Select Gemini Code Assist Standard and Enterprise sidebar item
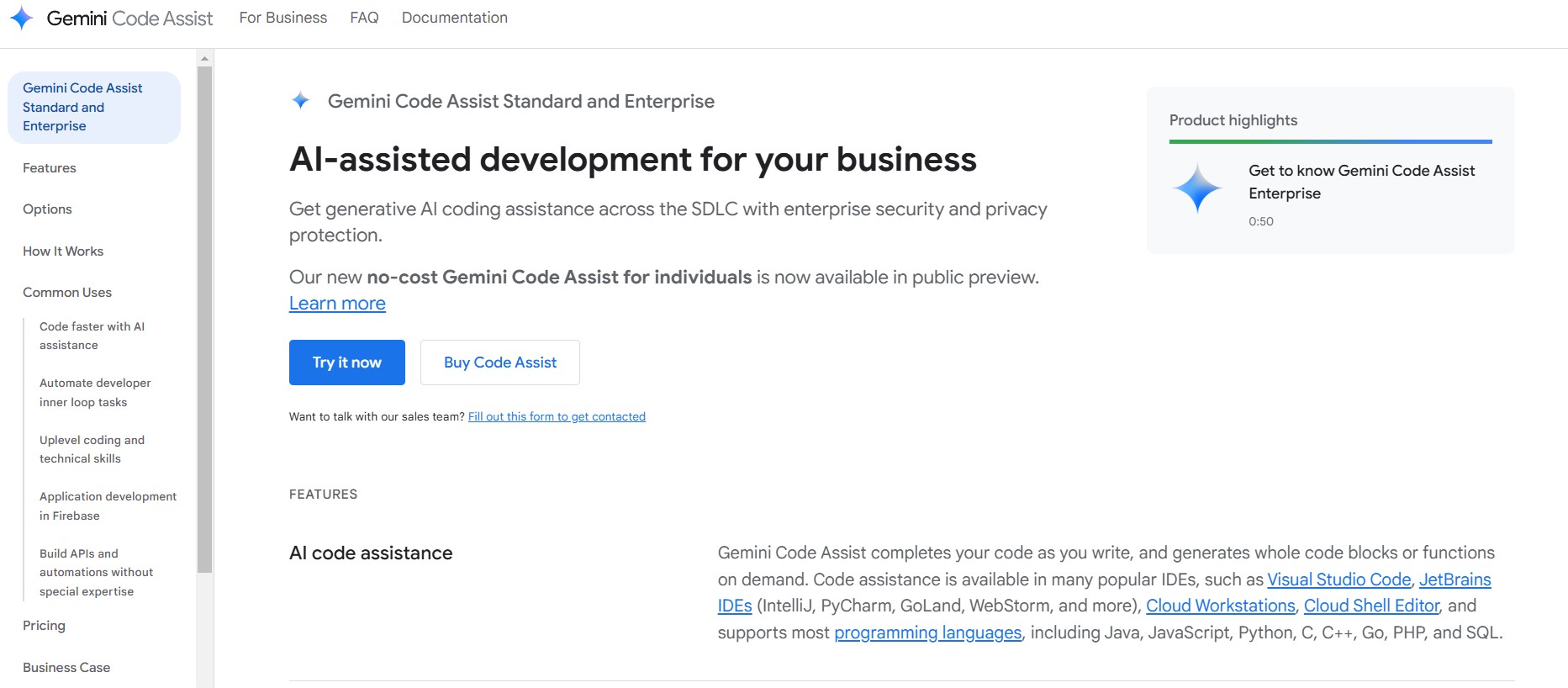This screenshot has height=688, width=1568. coord(94,107)
